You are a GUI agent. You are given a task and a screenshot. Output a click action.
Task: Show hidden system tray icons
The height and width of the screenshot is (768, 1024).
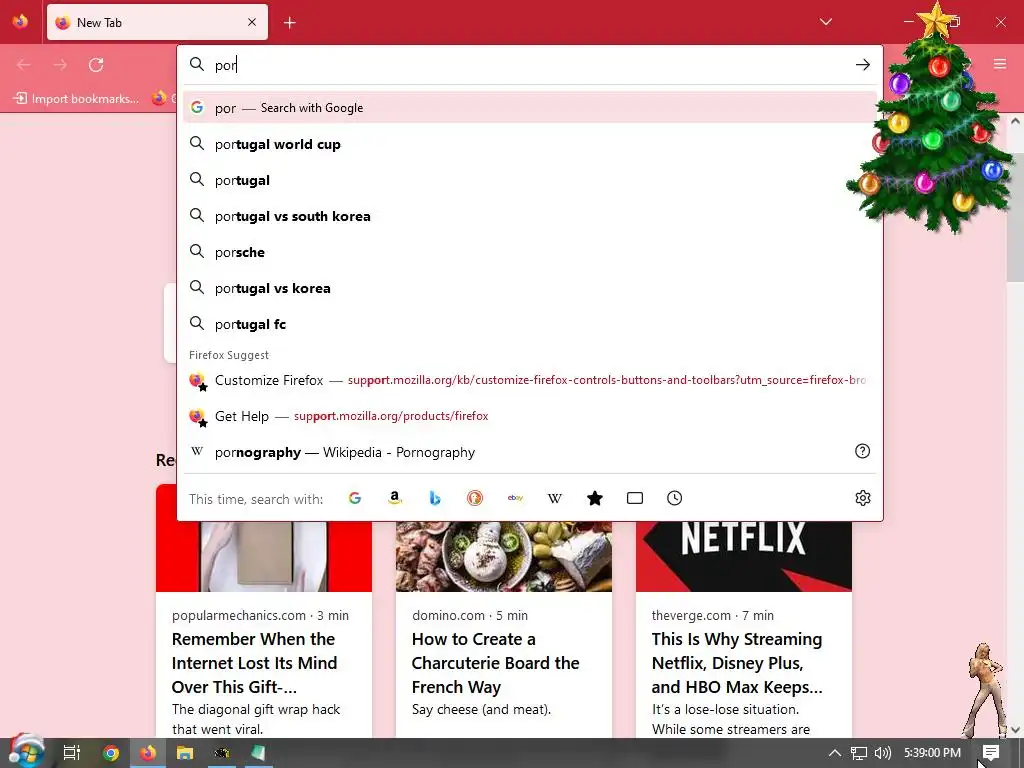(x=835, y=753)
